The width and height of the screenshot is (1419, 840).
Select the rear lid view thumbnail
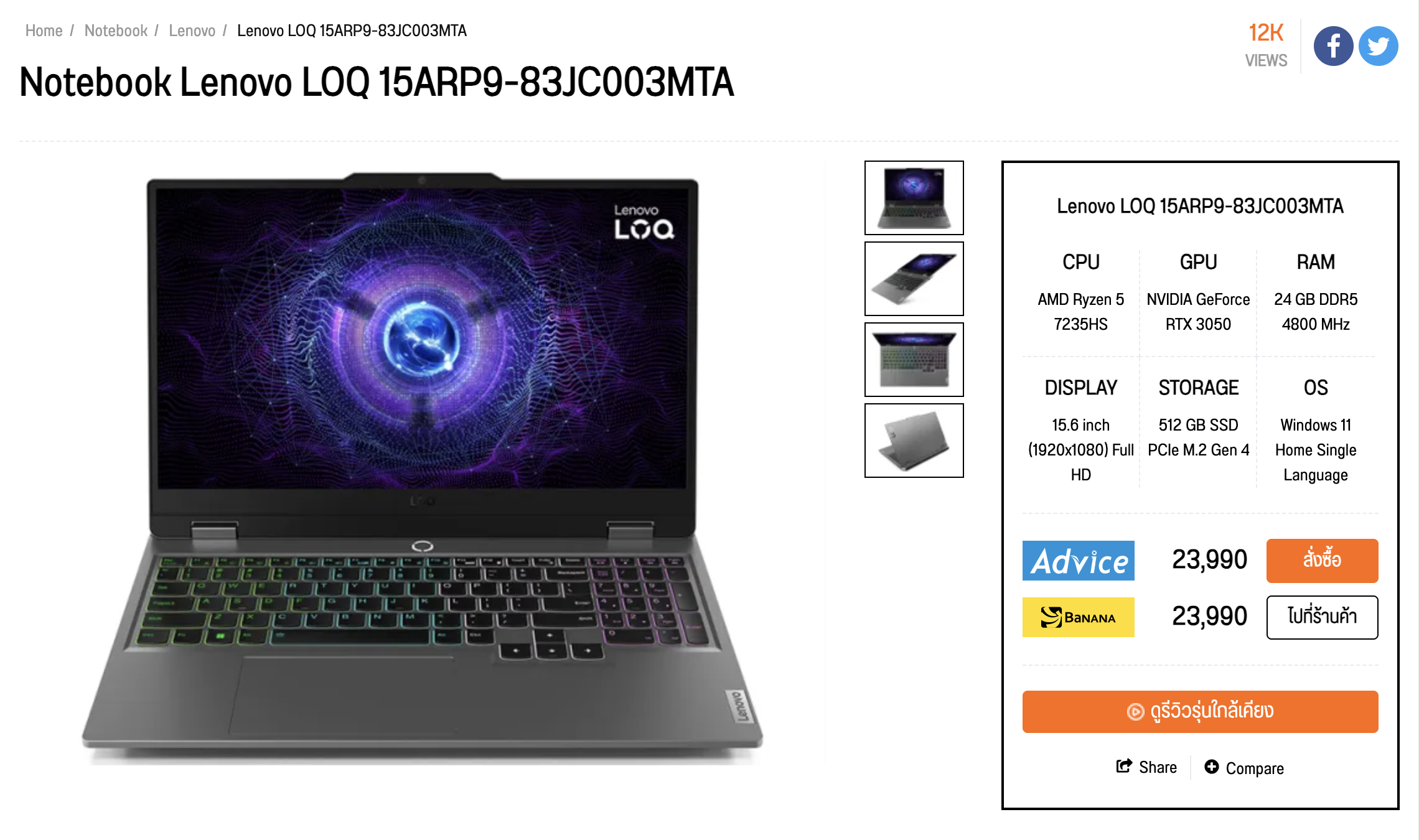[914, 441]
